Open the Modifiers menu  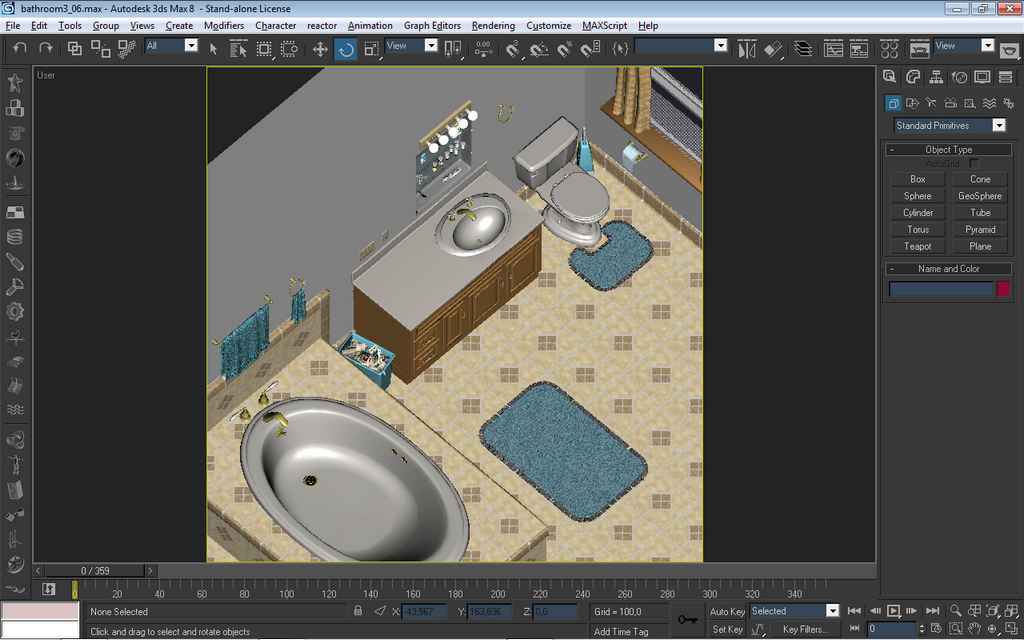(x=223, y=25)
